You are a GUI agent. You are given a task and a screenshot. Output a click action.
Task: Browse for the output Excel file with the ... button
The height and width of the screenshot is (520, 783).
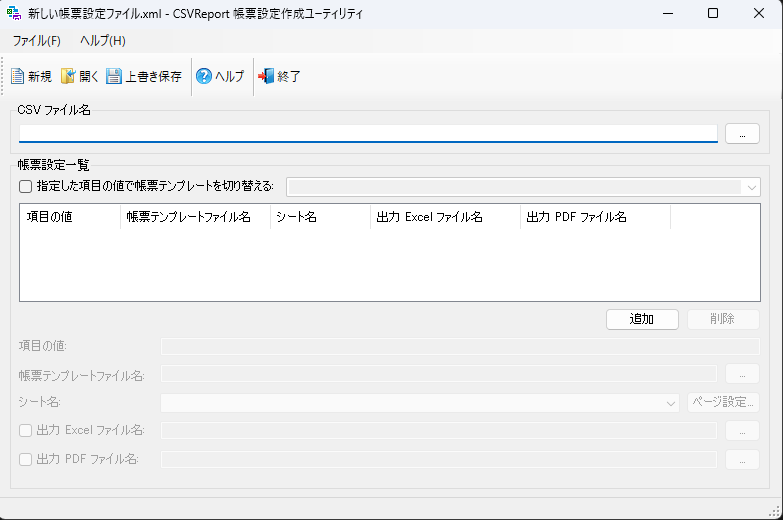point(742,431)
